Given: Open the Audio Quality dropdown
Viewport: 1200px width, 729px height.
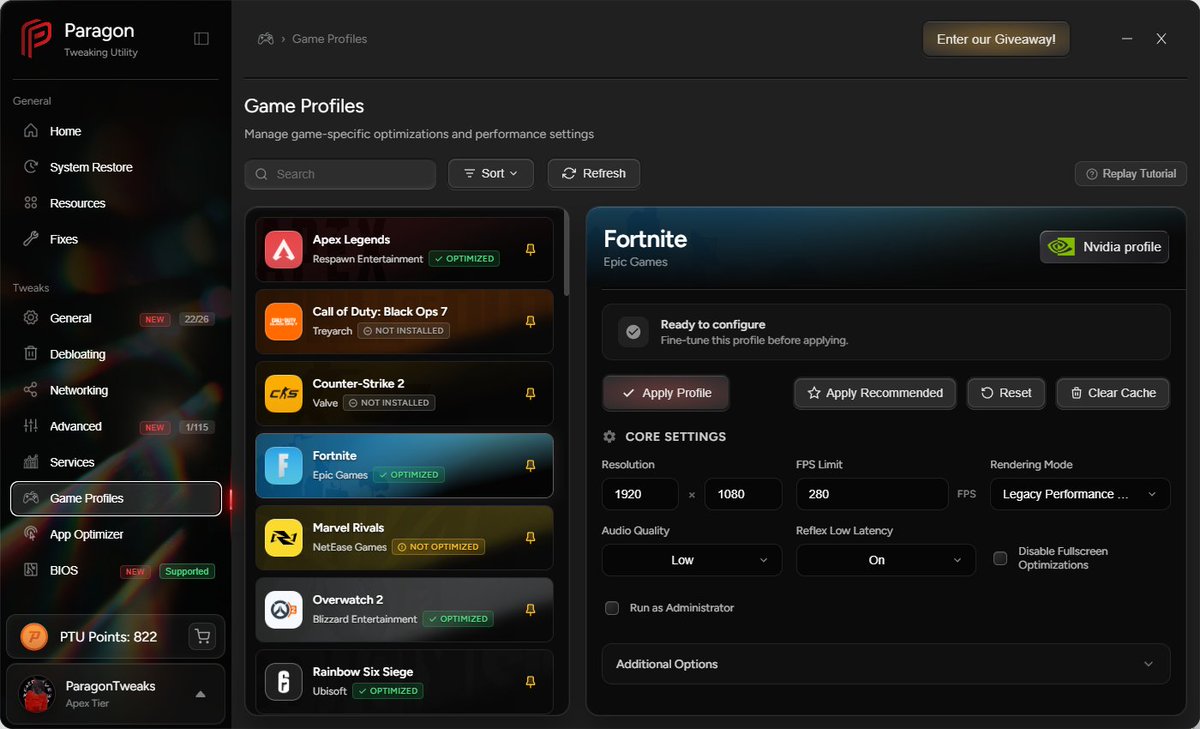Looking at the screenshot, I should click(x=692, y=560).
